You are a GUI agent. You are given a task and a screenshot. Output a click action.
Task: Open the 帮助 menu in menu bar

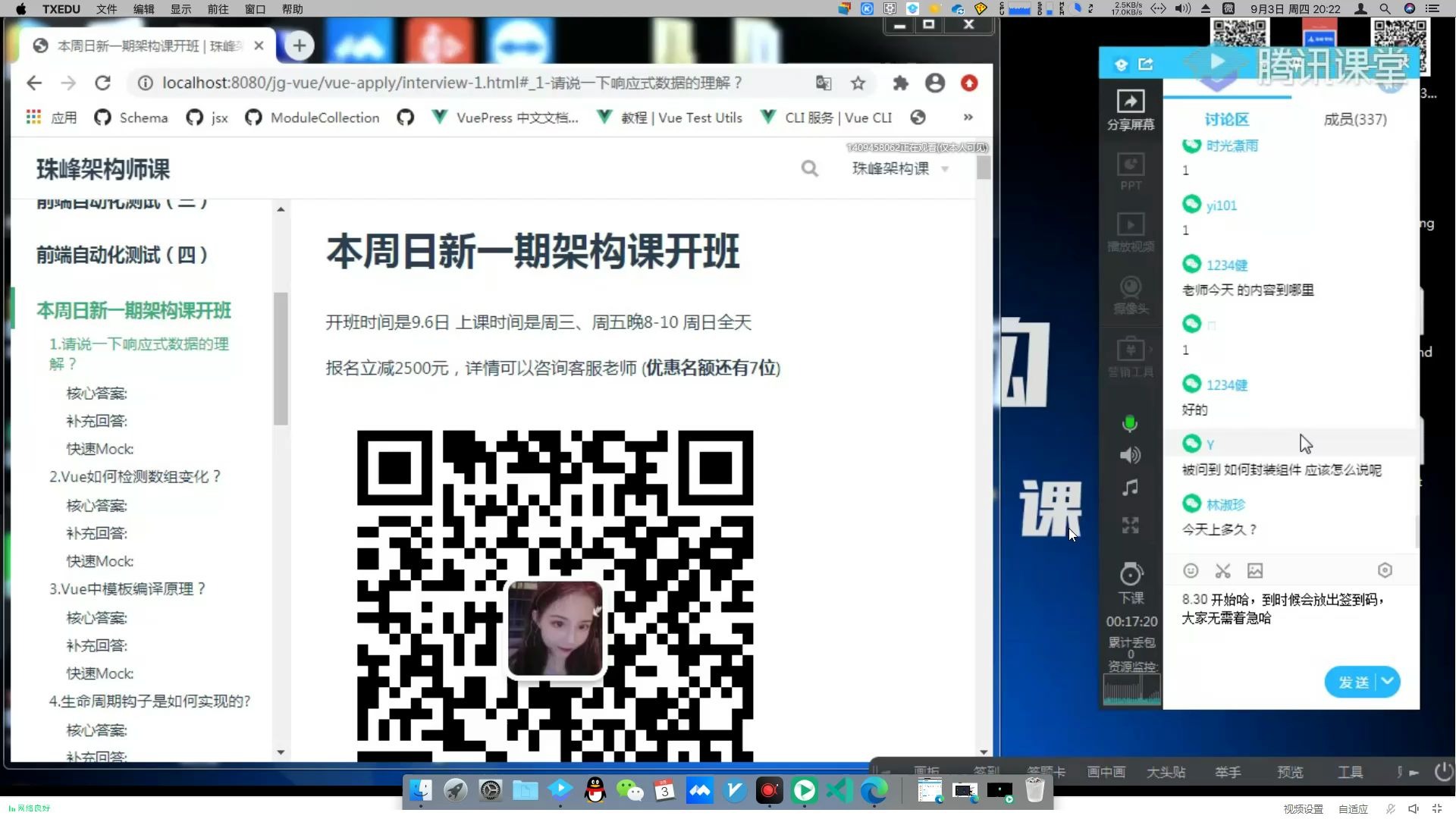coord(292,9)
